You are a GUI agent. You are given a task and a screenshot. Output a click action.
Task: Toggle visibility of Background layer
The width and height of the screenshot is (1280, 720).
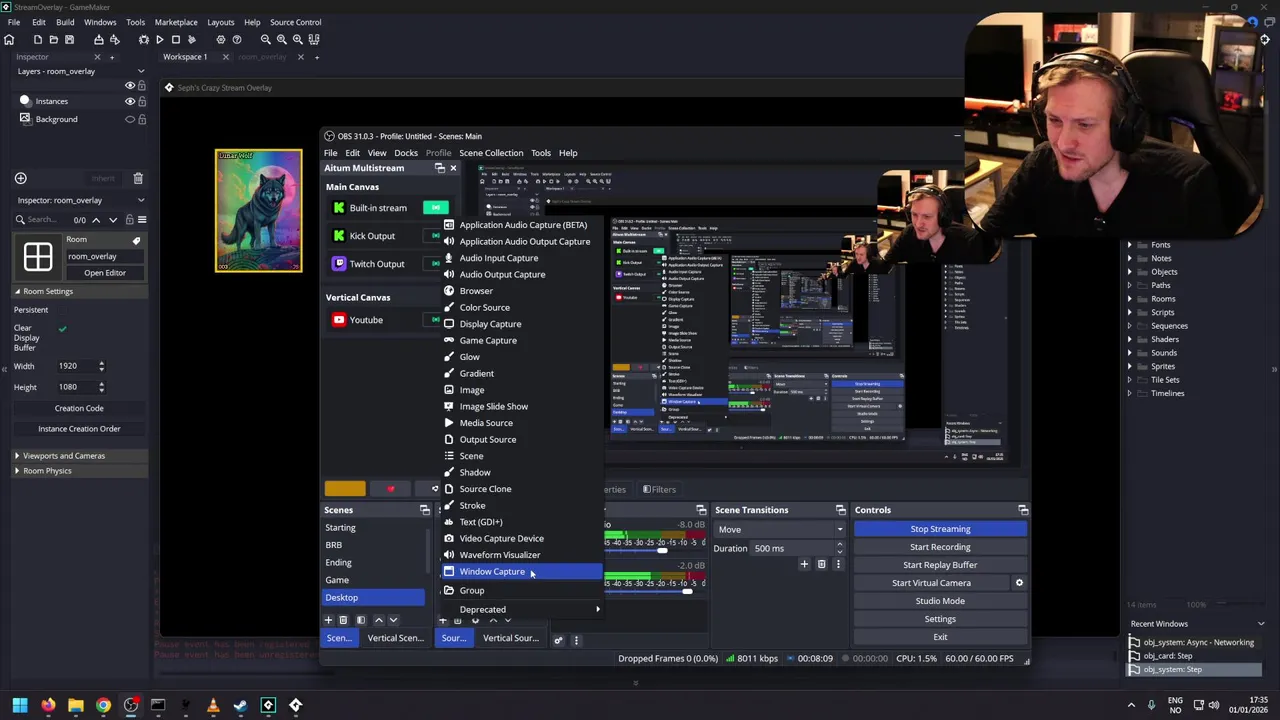pyautogui.click(x=130, y=119)
